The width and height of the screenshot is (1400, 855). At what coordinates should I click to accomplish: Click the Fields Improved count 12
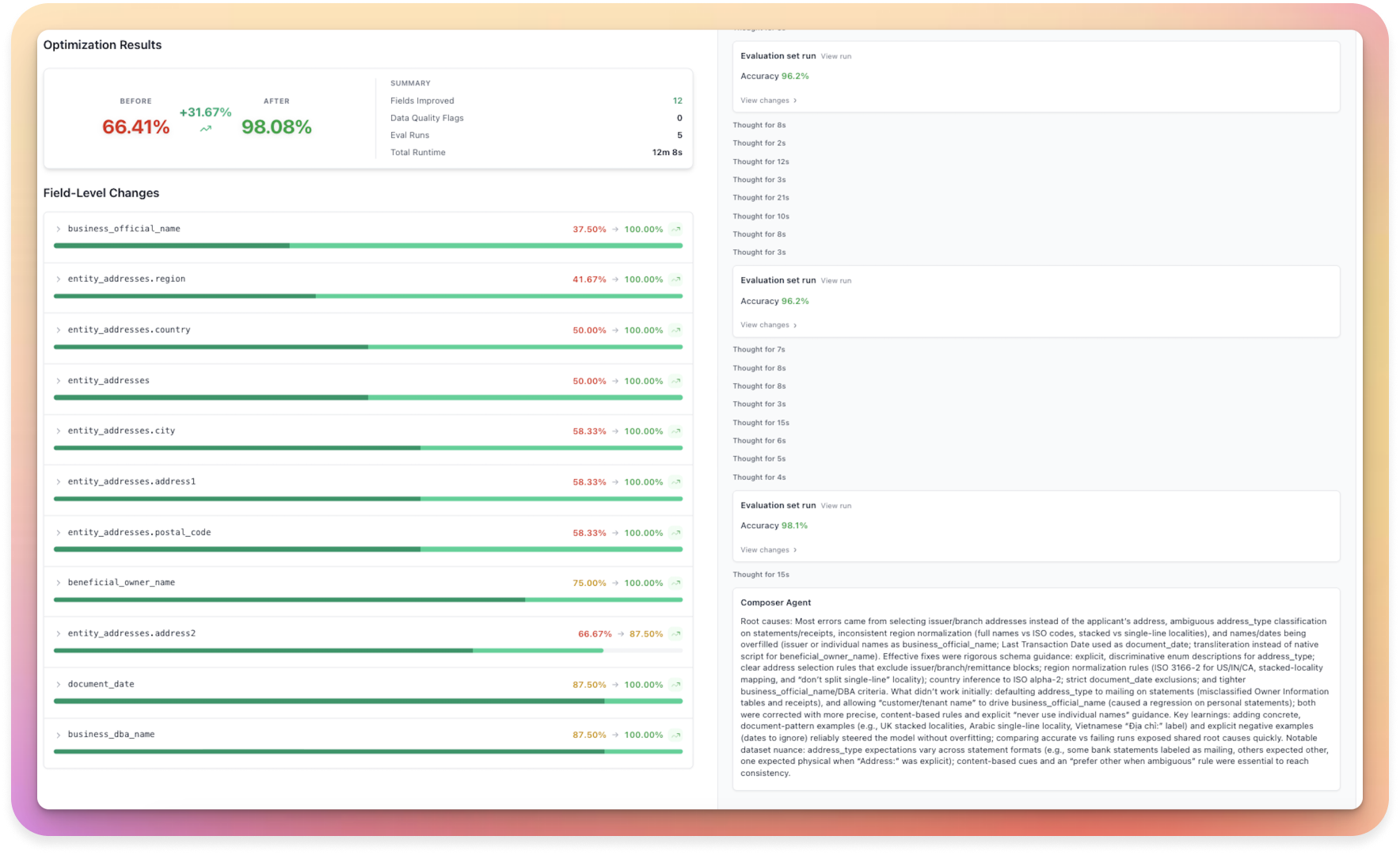[x=677, y=101]
